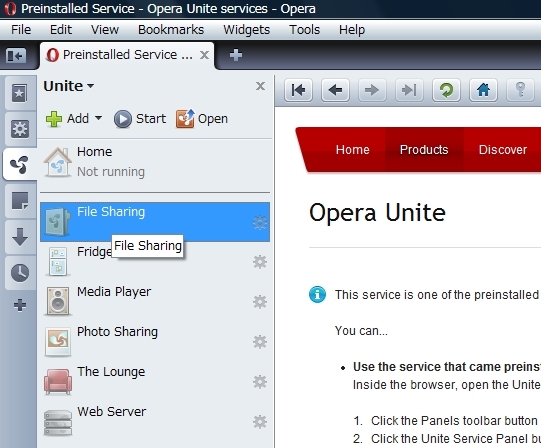Expand the Add dropdown arrow
Image resolution: width=541 pixels, height=448 pixels.
(x=98, y=118)
